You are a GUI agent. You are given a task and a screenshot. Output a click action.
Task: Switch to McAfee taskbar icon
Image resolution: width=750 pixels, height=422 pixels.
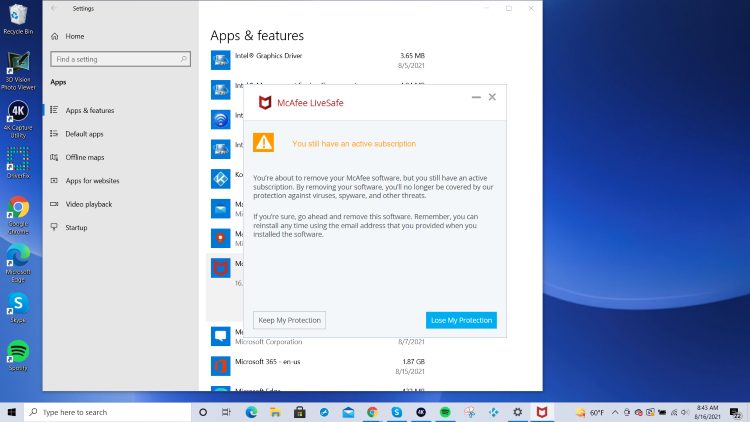[x=541, y=412]
